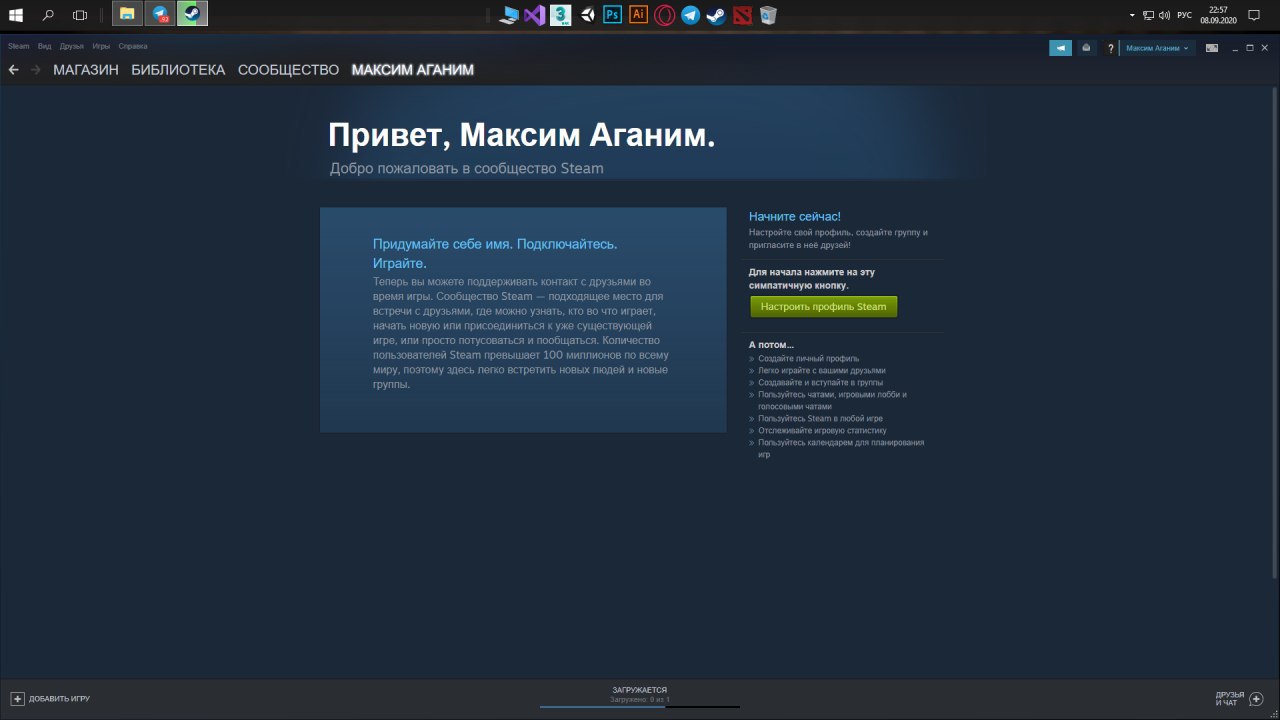The height and width of the screenshot is (720, 1280).
Task: Open the ЗАГРУЖАЕТСЯ downloads status
Action: (640, 690)
